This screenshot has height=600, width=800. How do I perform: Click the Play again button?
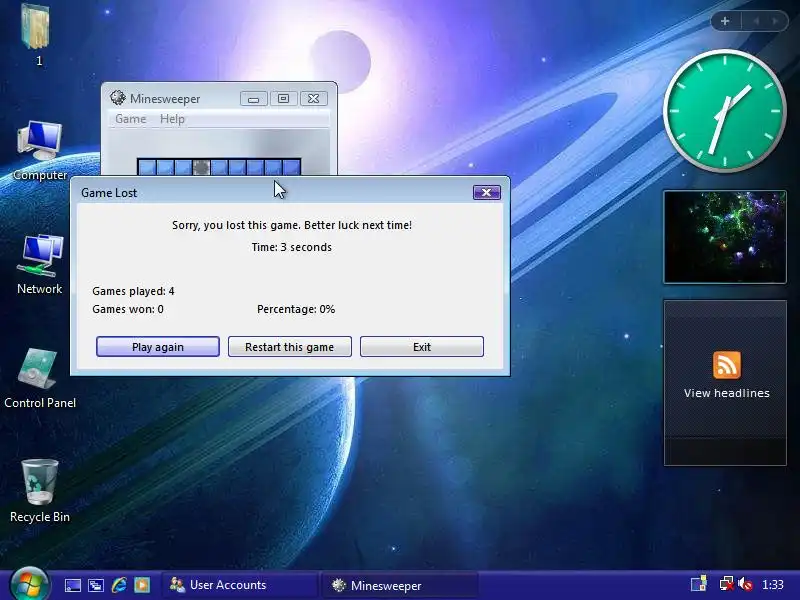click(x=158, y=346)
